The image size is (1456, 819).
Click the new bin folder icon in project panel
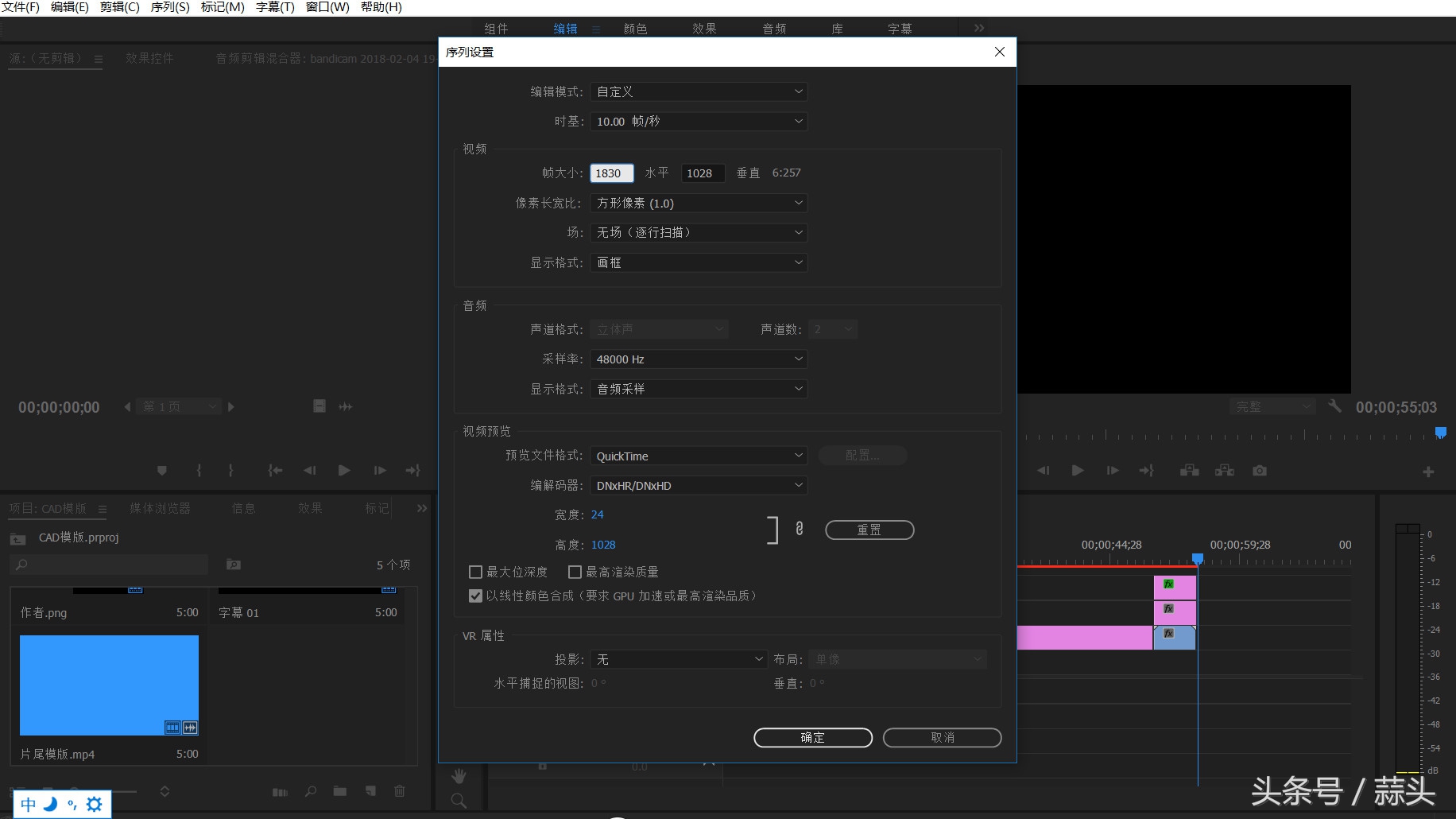tap(340, 791)
